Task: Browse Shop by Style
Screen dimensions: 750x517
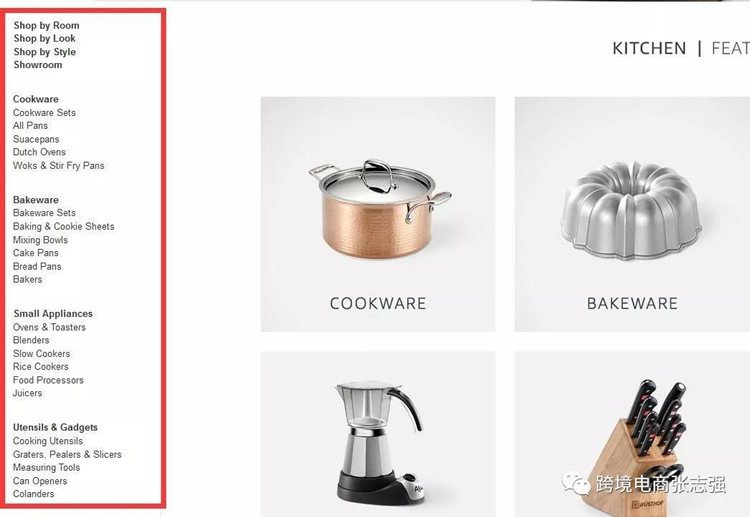Action: coord(44,52)
